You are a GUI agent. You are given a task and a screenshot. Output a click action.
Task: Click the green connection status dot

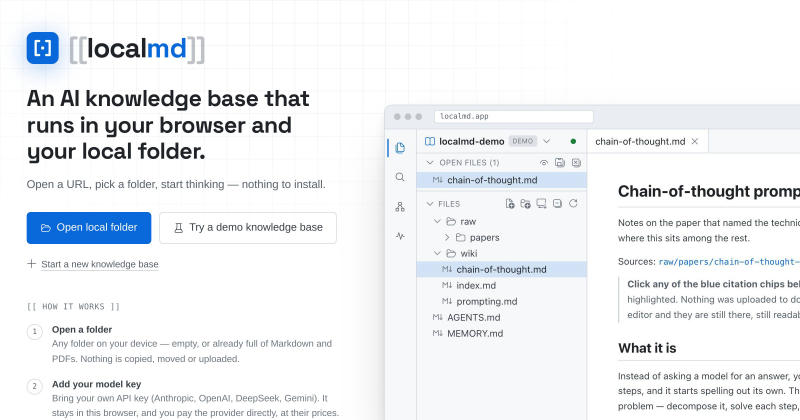573,141
